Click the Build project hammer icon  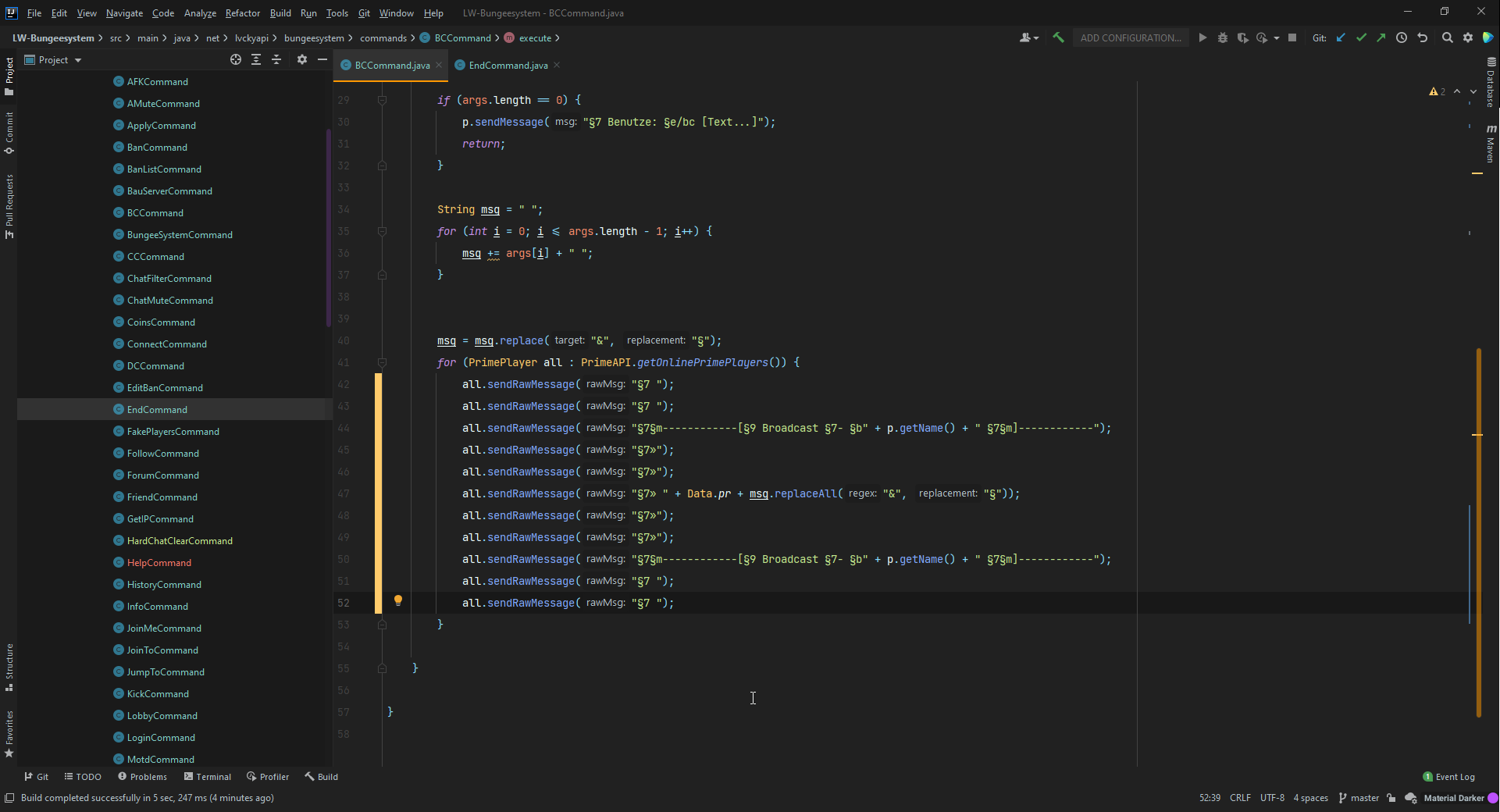pyautogui.click(x=1058, y=37)
